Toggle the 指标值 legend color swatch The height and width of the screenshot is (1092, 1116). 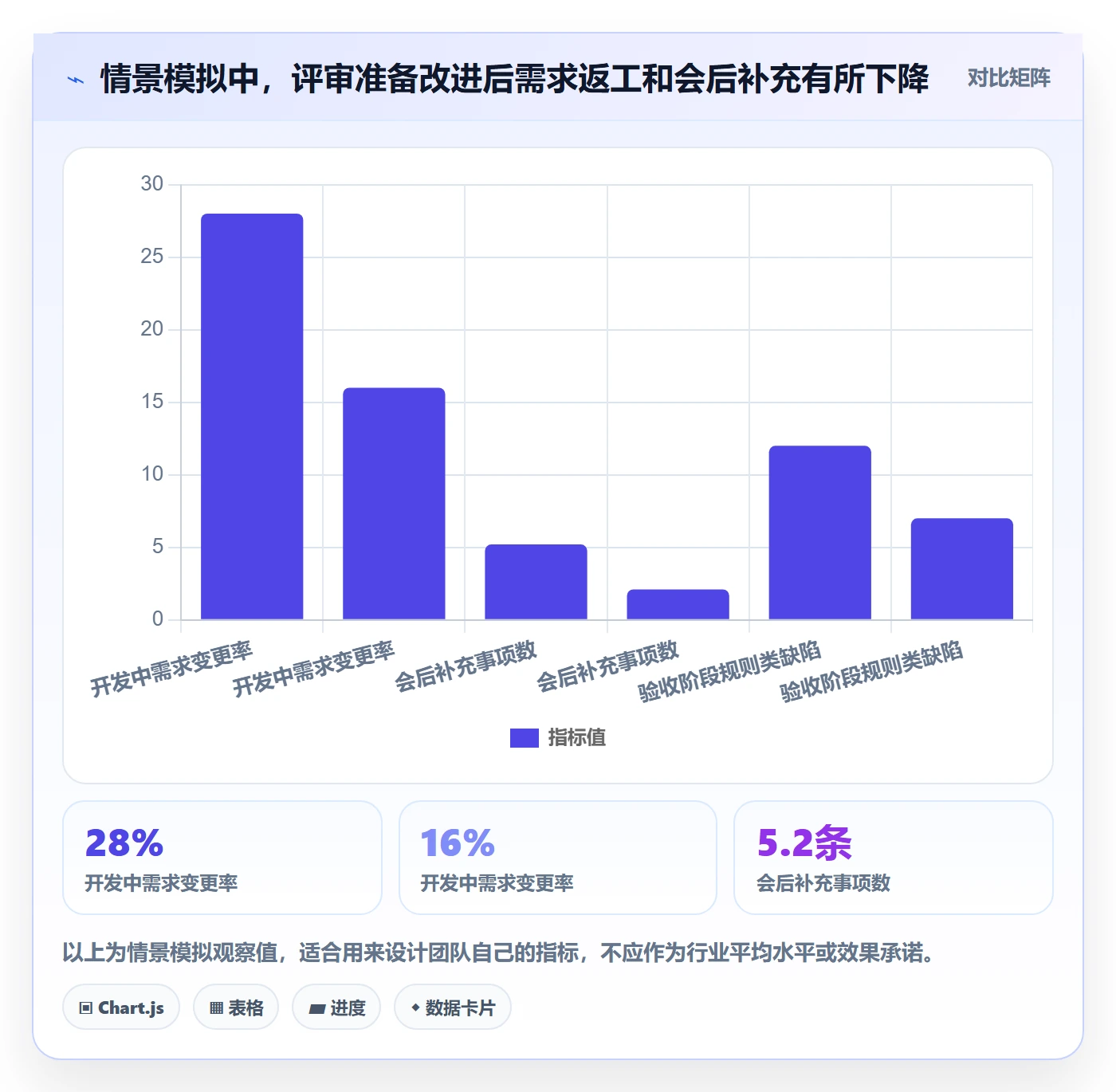point(524,738)
